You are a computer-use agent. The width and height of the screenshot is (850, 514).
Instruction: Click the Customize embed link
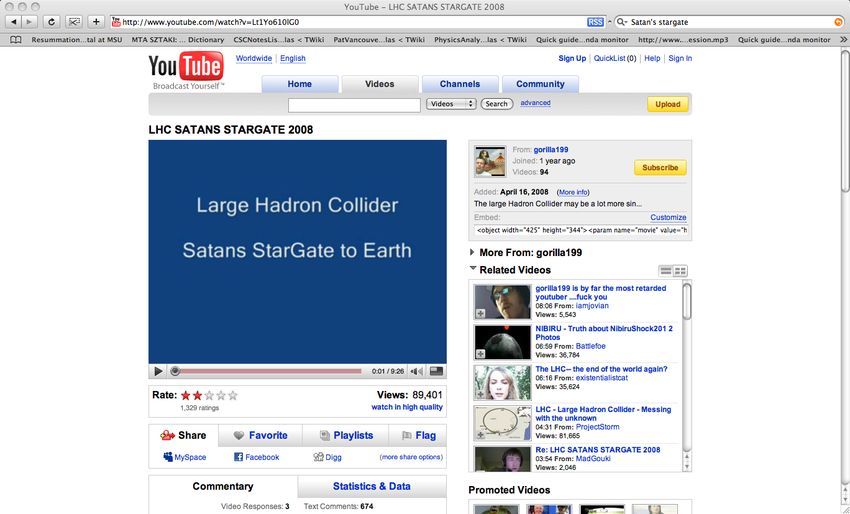point(668,217)
